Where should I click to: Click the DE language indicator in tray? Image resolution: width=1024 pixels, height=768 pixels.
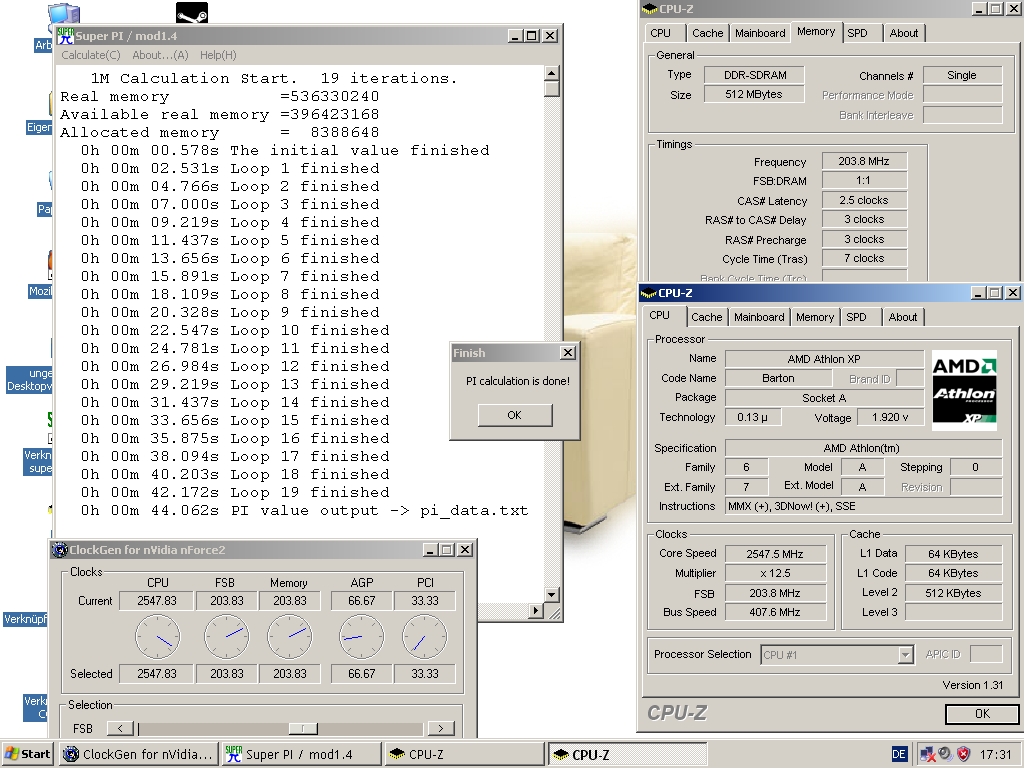coord(899,754)
